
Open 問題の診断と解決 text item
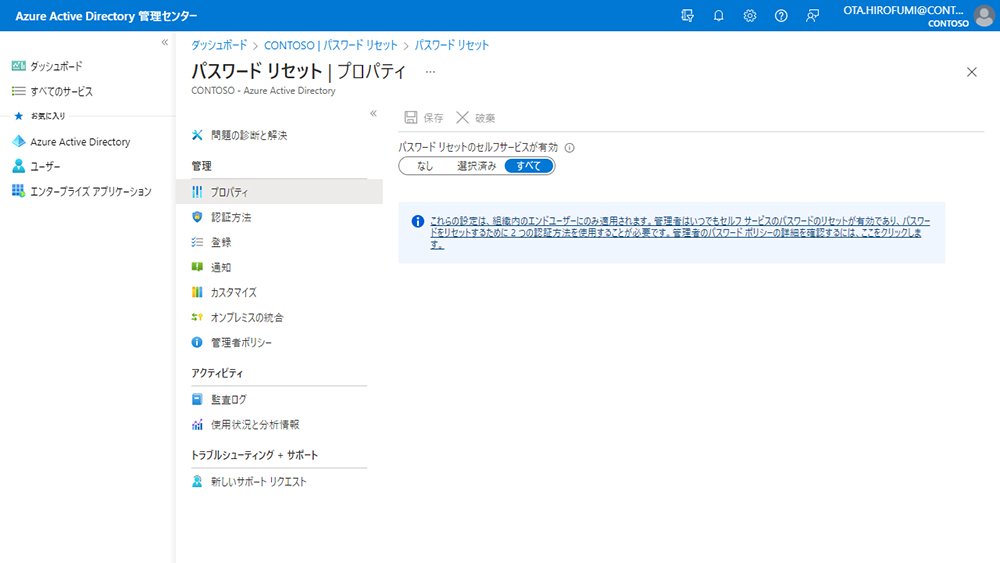249,135
